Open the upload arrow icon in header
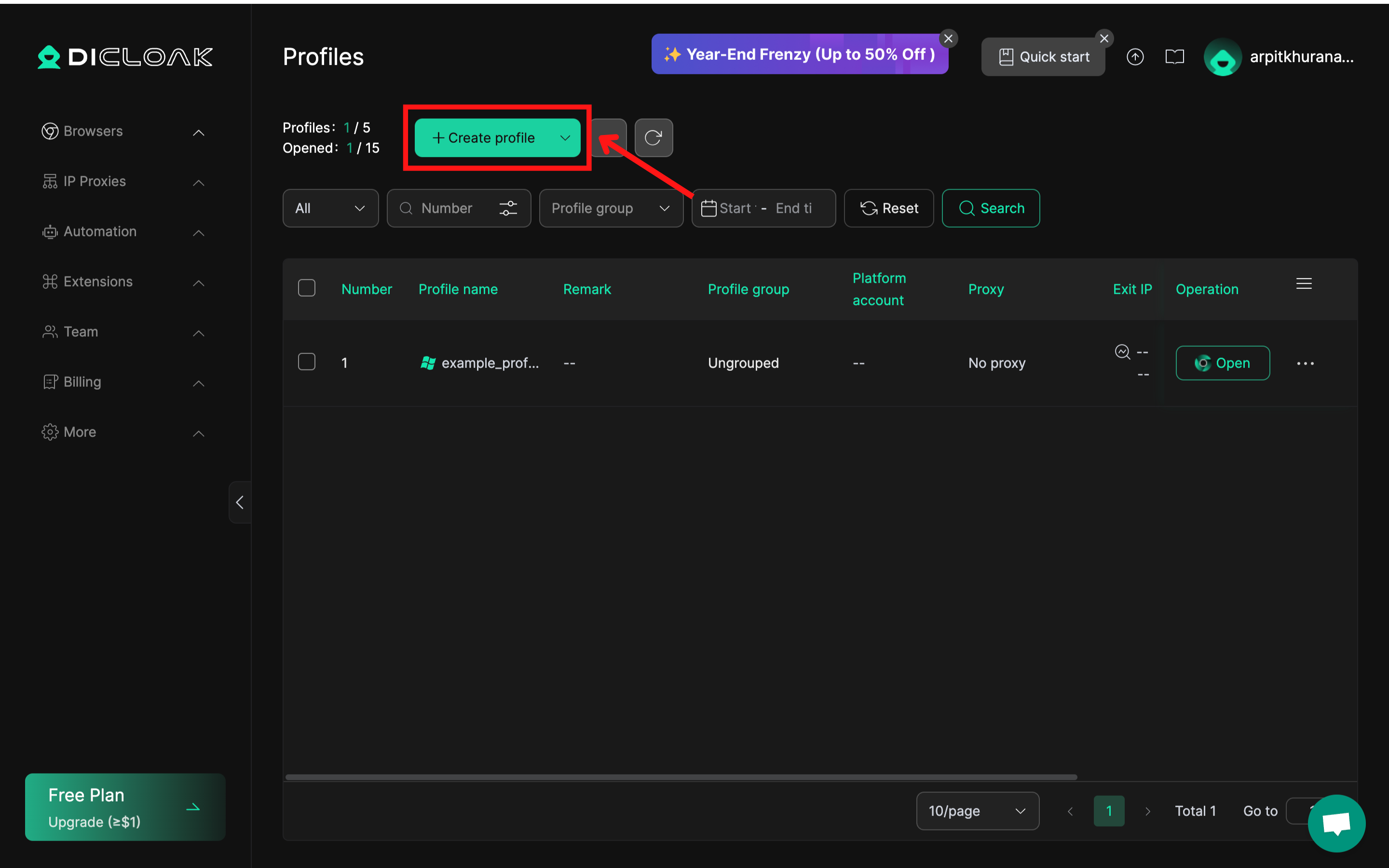Screen dimensions: 1389x868 click(1135, 57)
